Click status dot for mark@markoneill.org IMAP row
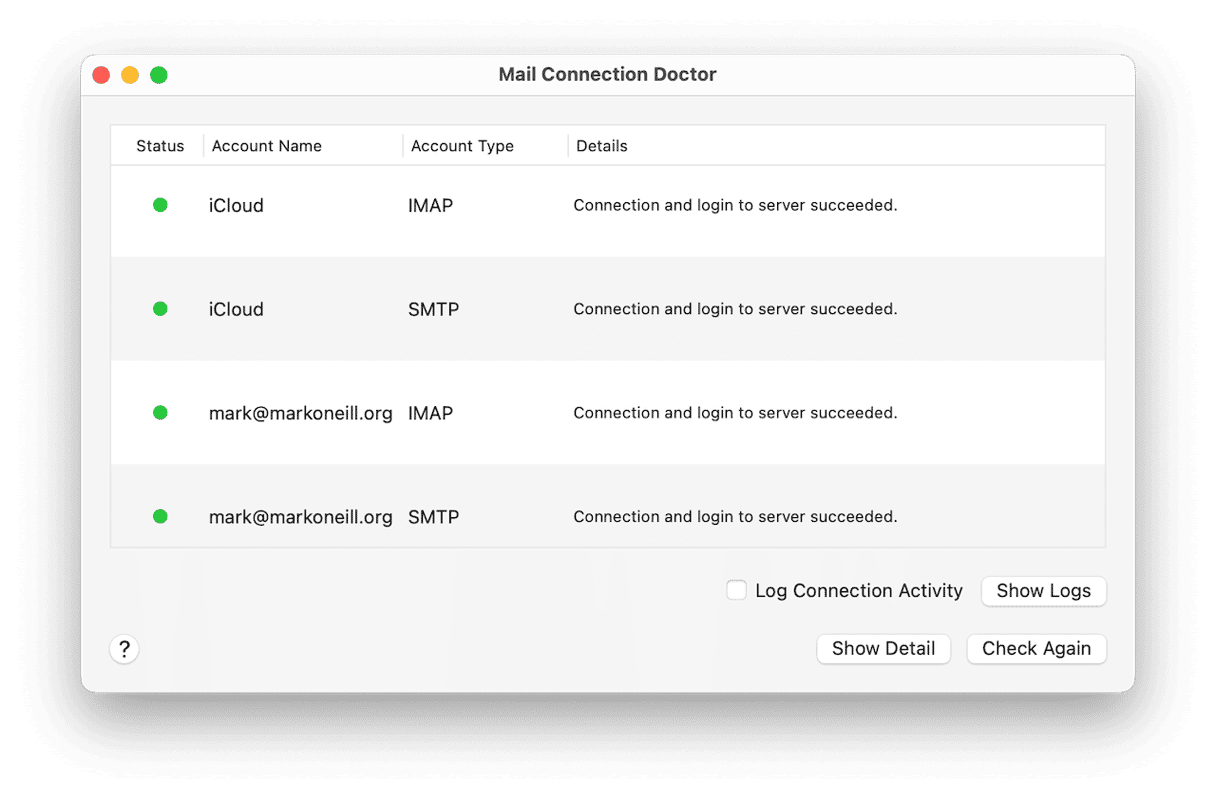The image size is (1216, 799). pos(160,413)
